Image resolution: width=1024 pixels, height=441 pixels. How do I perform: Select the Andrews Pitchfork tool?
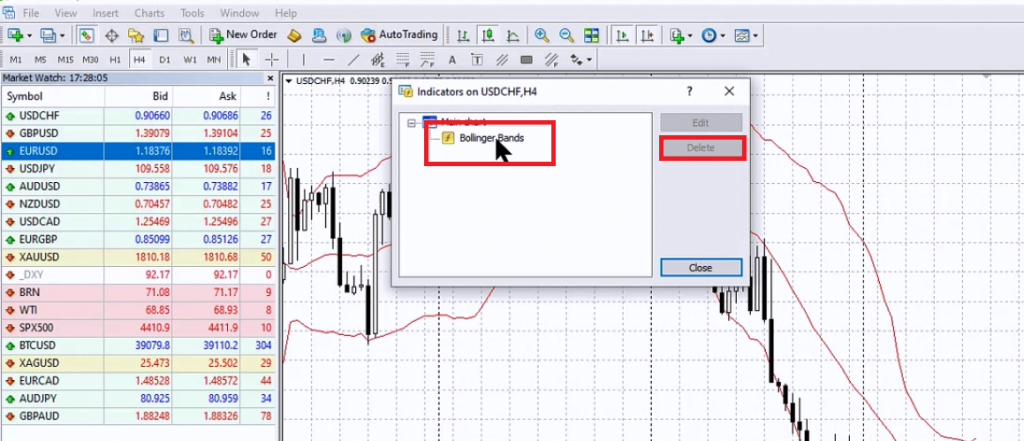tap(502, 60)
